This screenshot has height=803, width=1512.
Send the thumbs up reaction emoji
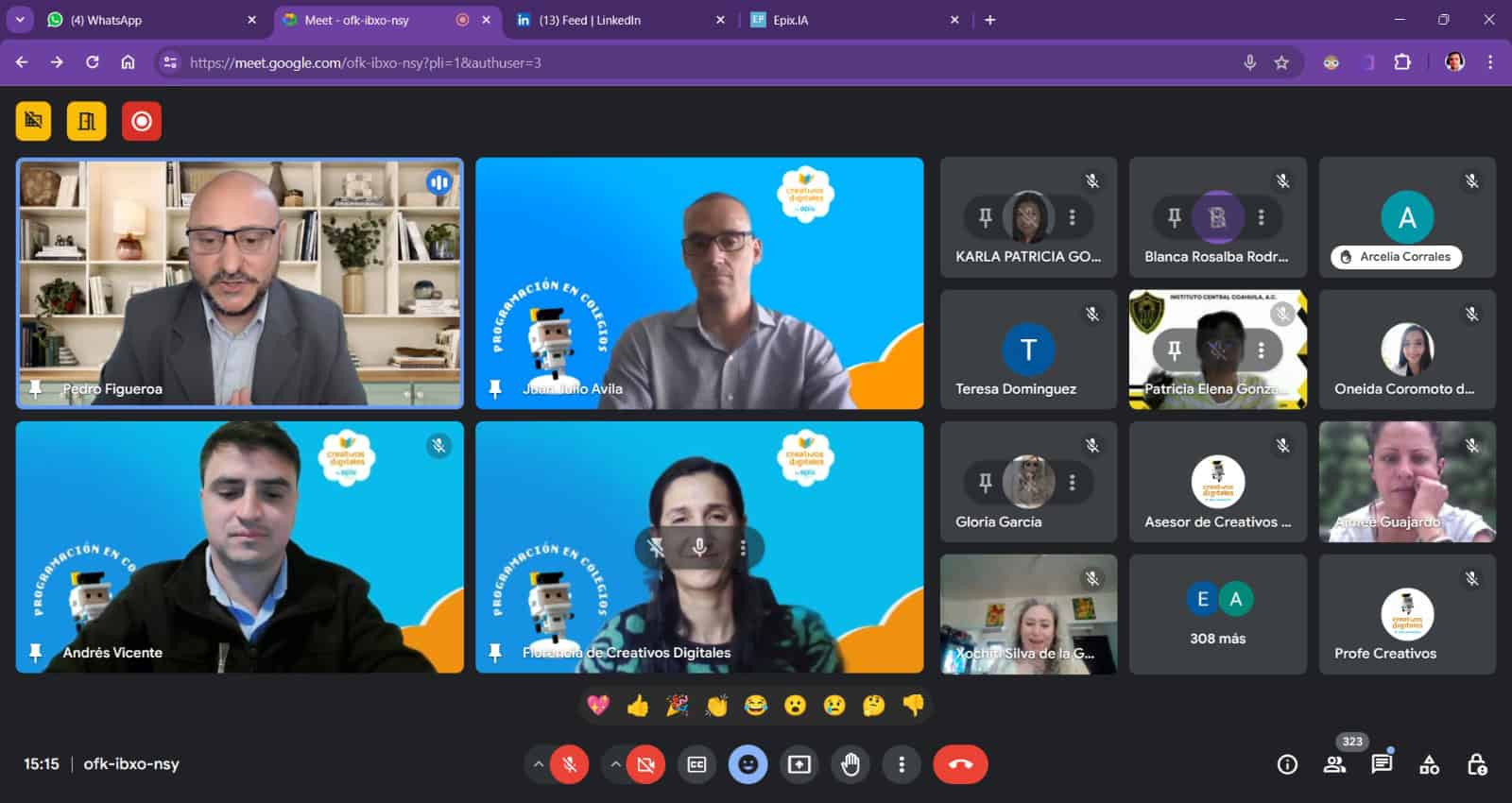click(x=638, y=706)
